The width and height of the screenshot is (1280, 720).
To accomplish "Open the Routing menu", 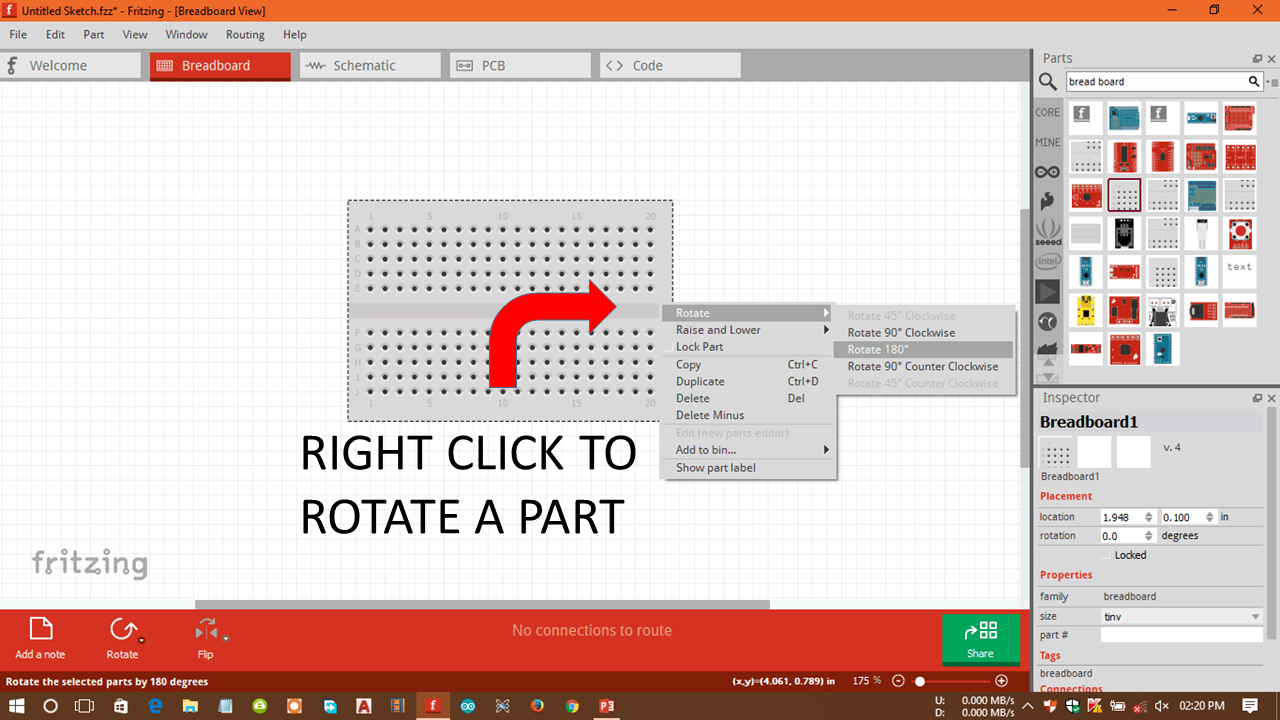I will [245, 34].
